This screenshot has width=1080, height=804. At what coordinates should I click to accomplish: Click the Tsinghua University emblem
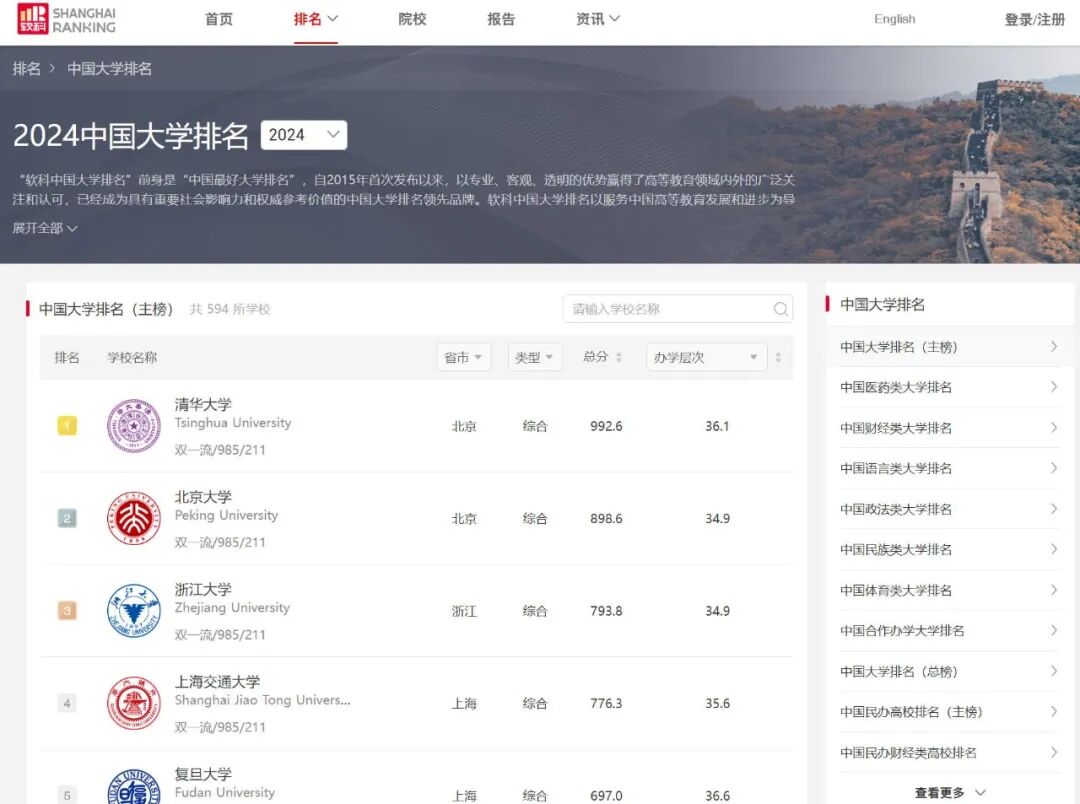pyautogui.click(x=134, y=426)
